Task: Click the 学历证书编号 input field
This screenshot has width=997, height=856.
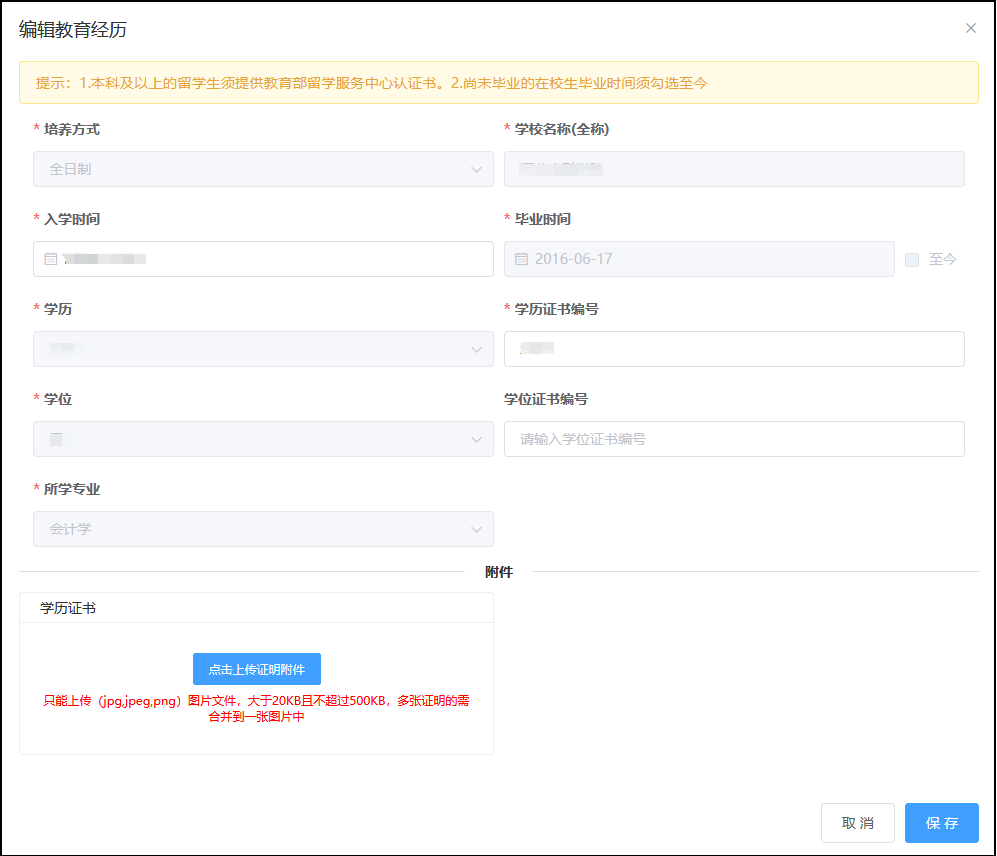Action: click(734, 349)
